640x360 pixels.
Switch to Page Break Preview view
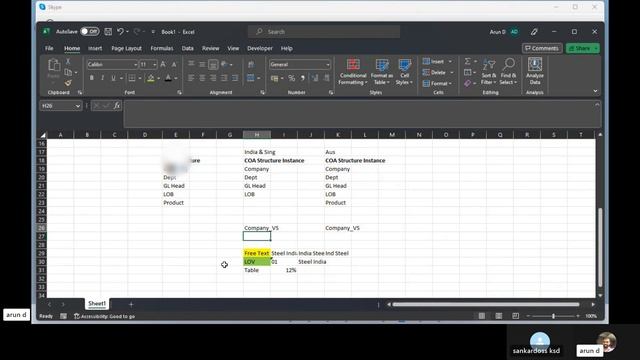516,316
